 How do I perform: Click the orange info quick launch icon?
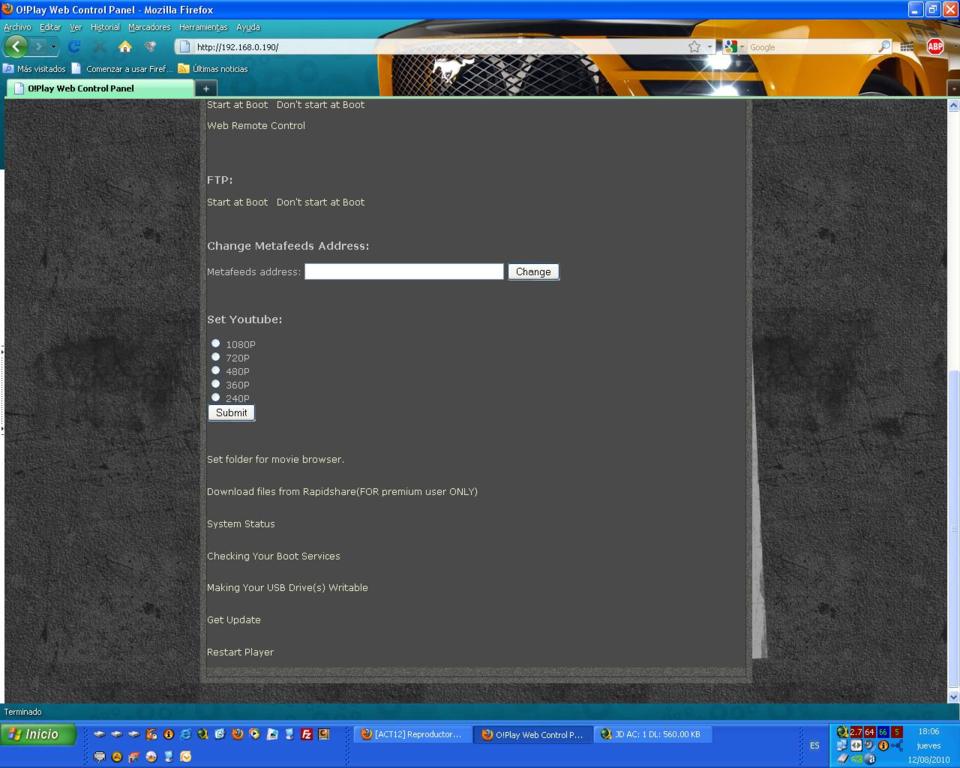pos(168,734)
